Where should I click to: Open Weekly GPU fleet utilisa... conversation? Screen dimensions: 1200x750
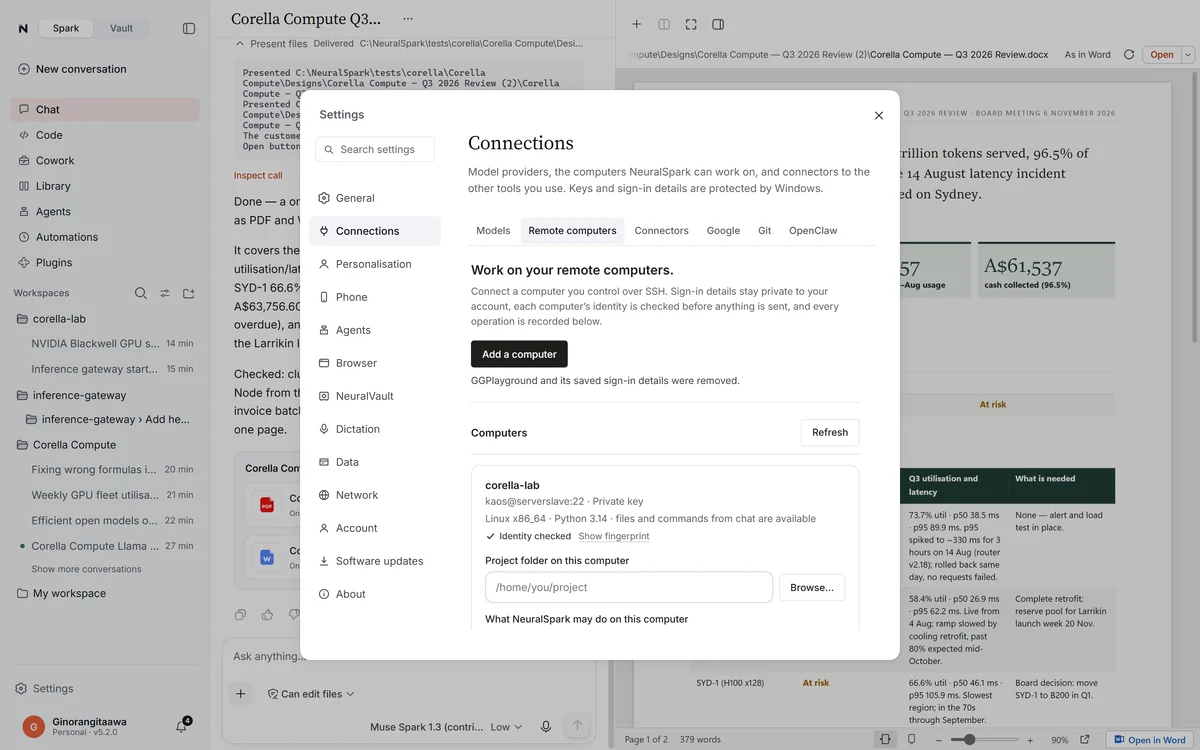[x=105, y=495]
